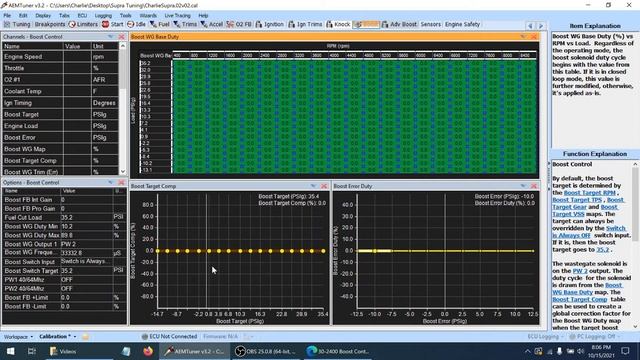640x360 pixels.
Task: Switch to the Breakpoints tab
Action: tap(49, 24)
